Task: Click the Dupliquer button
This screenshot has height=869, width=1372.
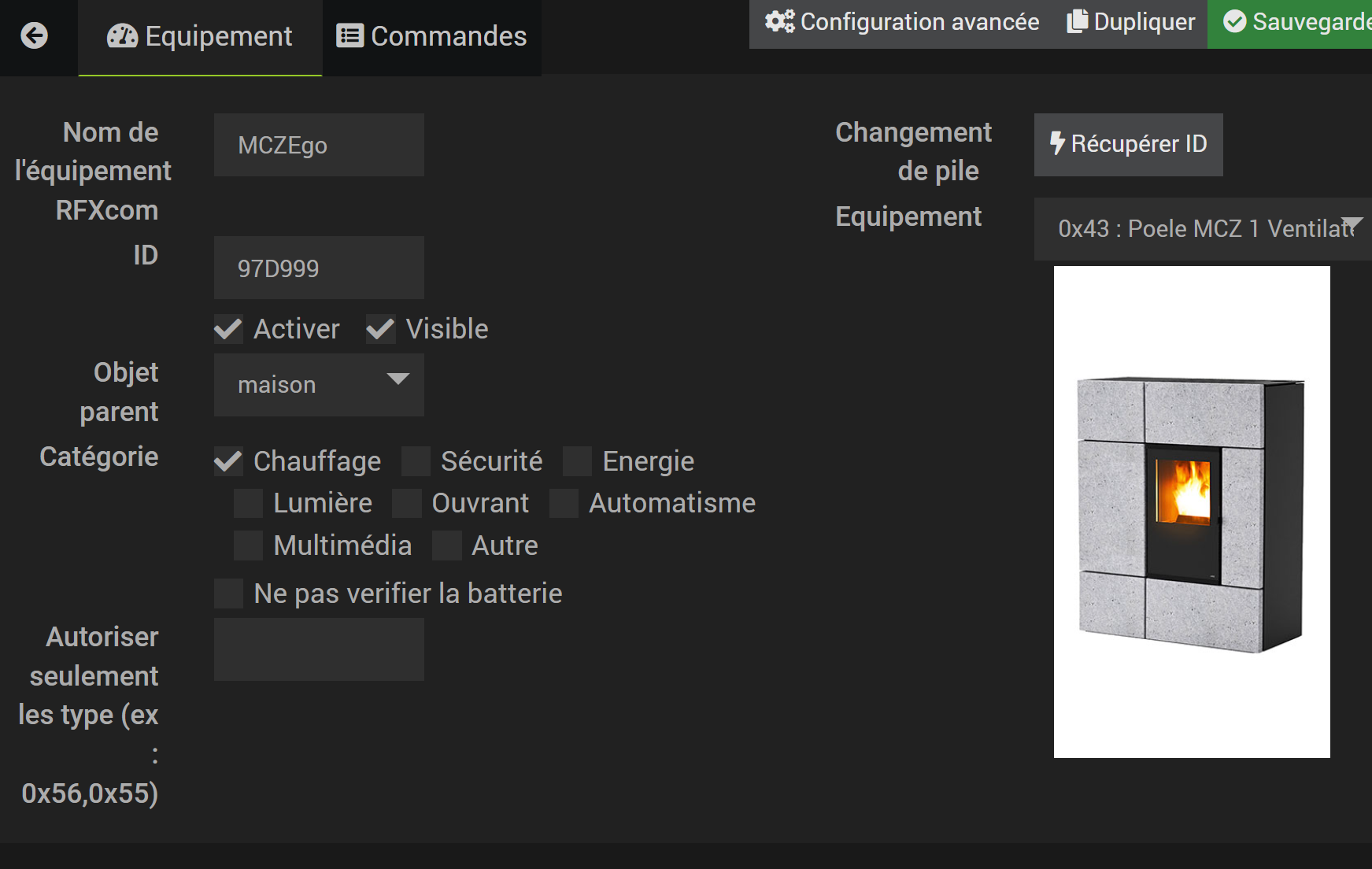Action: tap(1130, 22)
